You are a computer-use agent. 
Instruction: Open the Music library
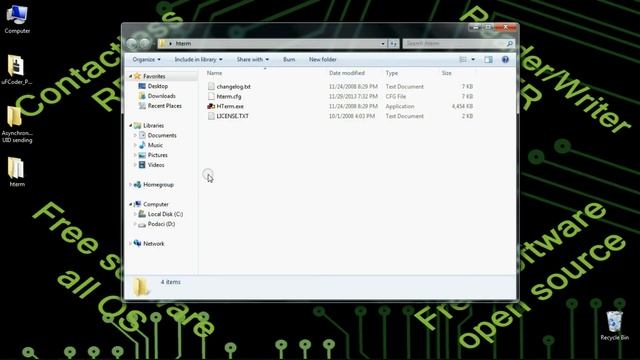click(x=155, y=145)
